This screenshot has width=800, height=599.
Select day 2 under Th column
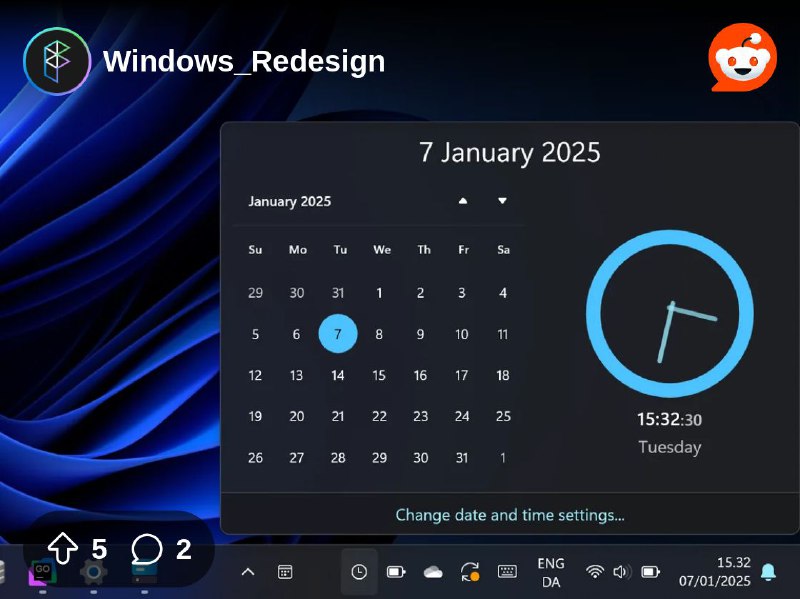point(420,293)
